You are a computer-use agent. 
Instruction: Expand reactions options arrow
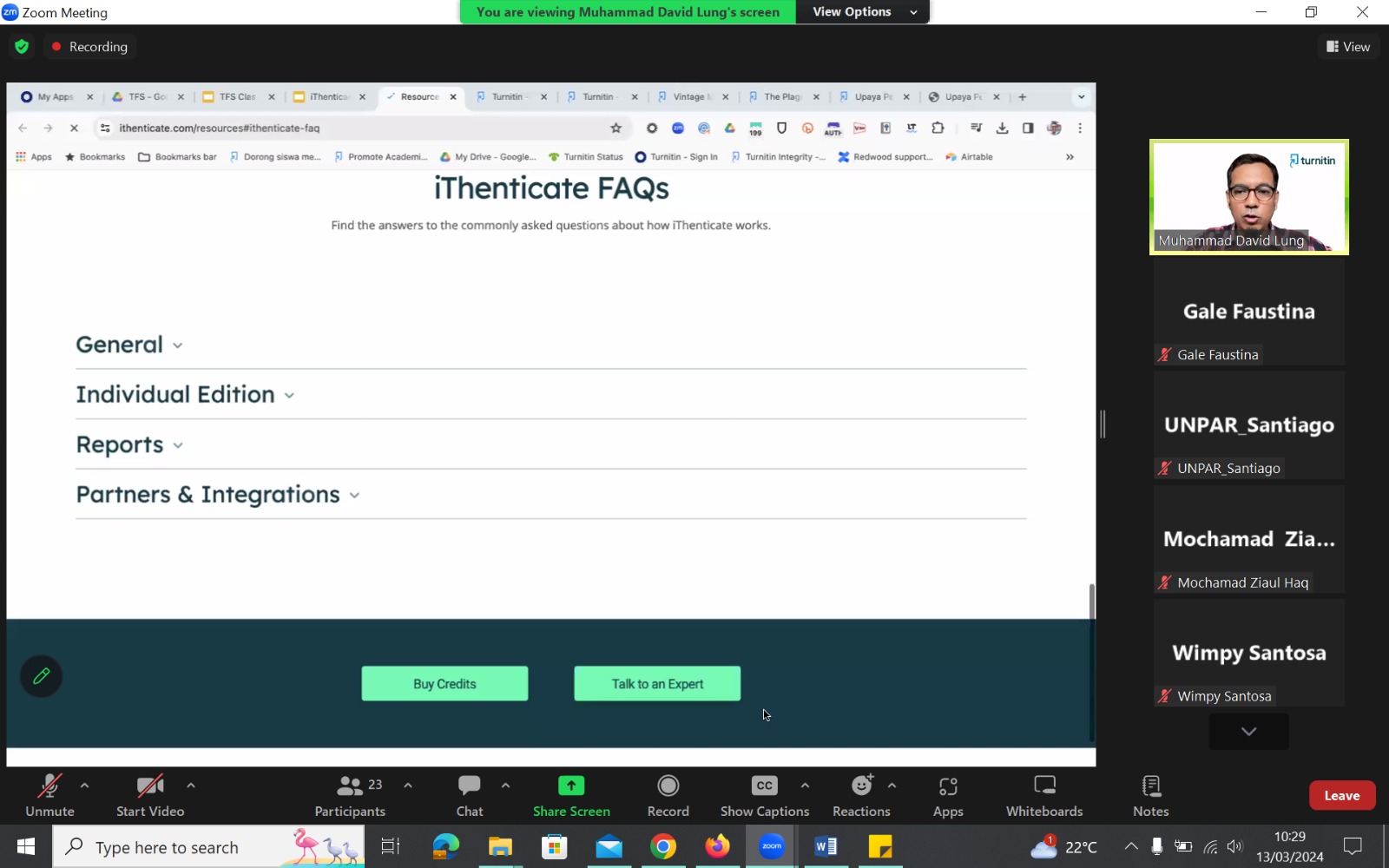[x=892, y=786]
